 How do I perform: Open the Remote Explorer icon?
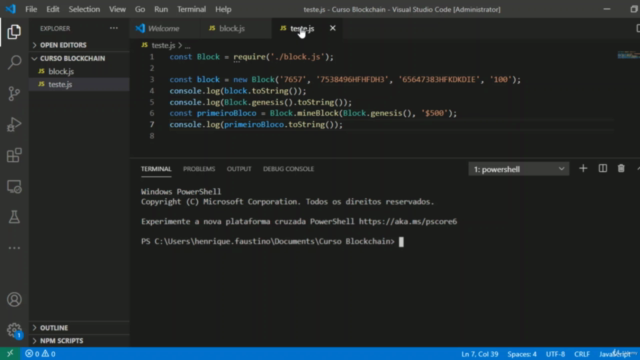tap(14, 187)
